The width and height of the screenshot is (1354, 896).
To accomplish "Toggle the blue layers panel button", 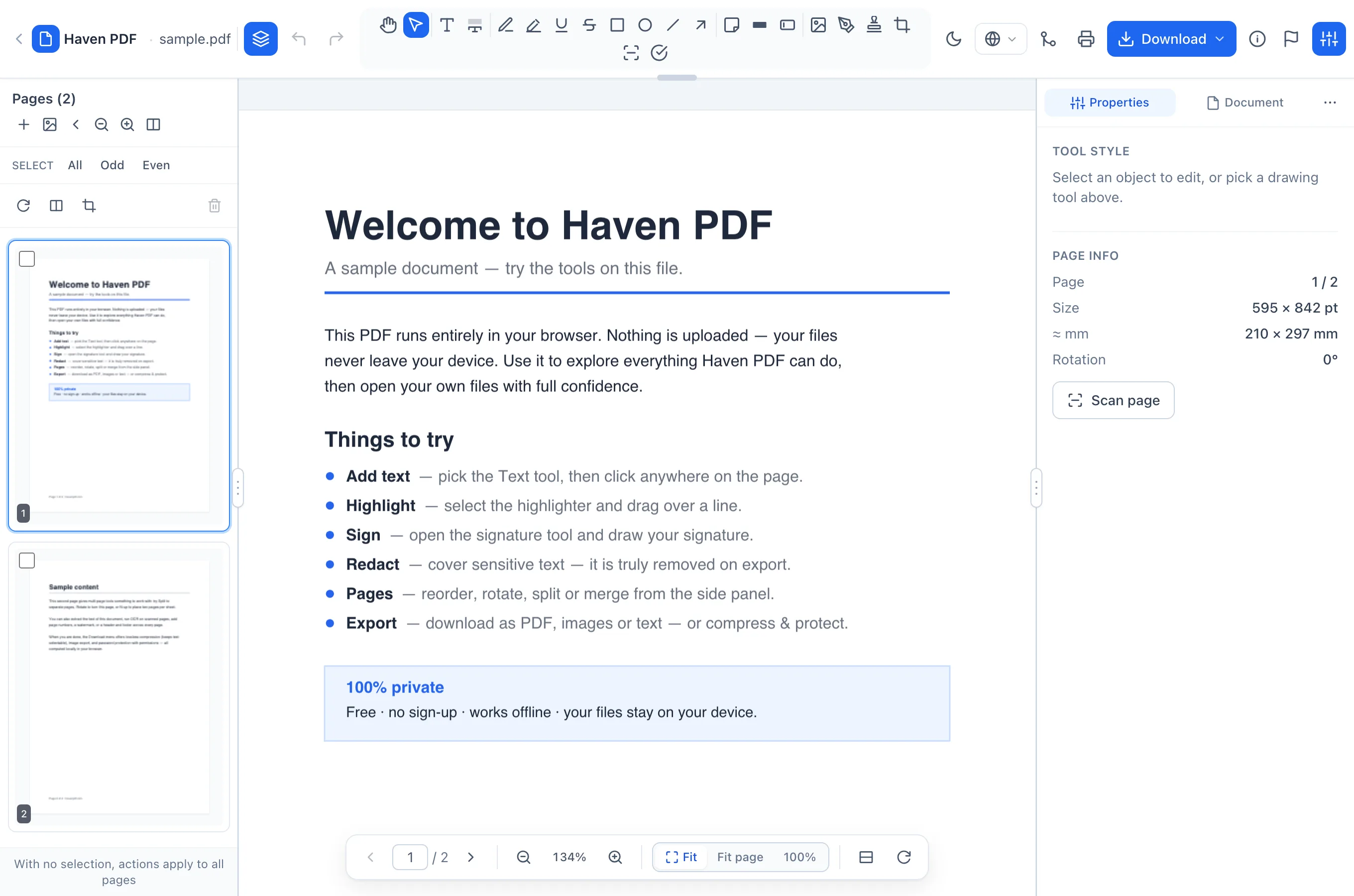I will 261,39.
